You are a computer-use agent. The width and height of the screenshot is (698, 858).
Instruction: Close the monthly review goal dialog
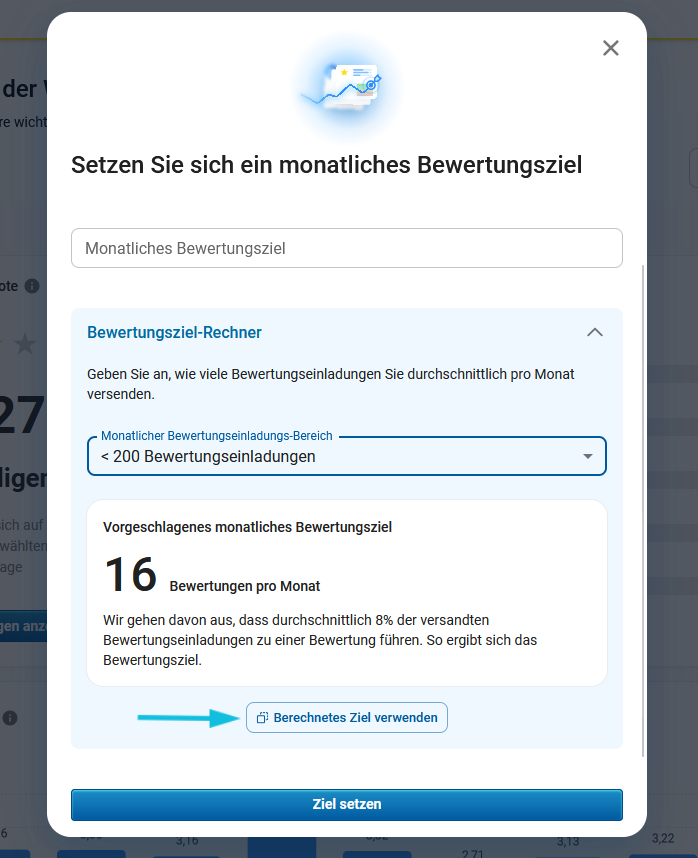pos(610,48)
